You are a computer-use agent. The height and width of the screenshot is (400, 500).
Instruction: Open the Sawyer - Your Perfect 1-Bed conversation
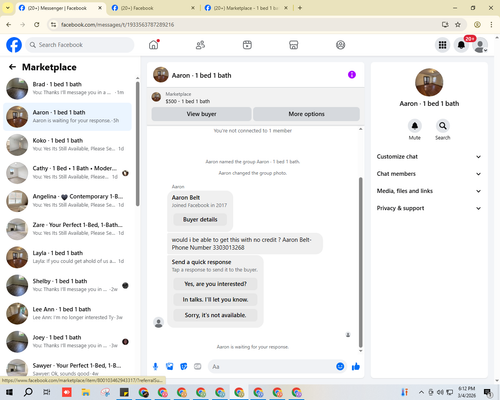tap(67, 368)
